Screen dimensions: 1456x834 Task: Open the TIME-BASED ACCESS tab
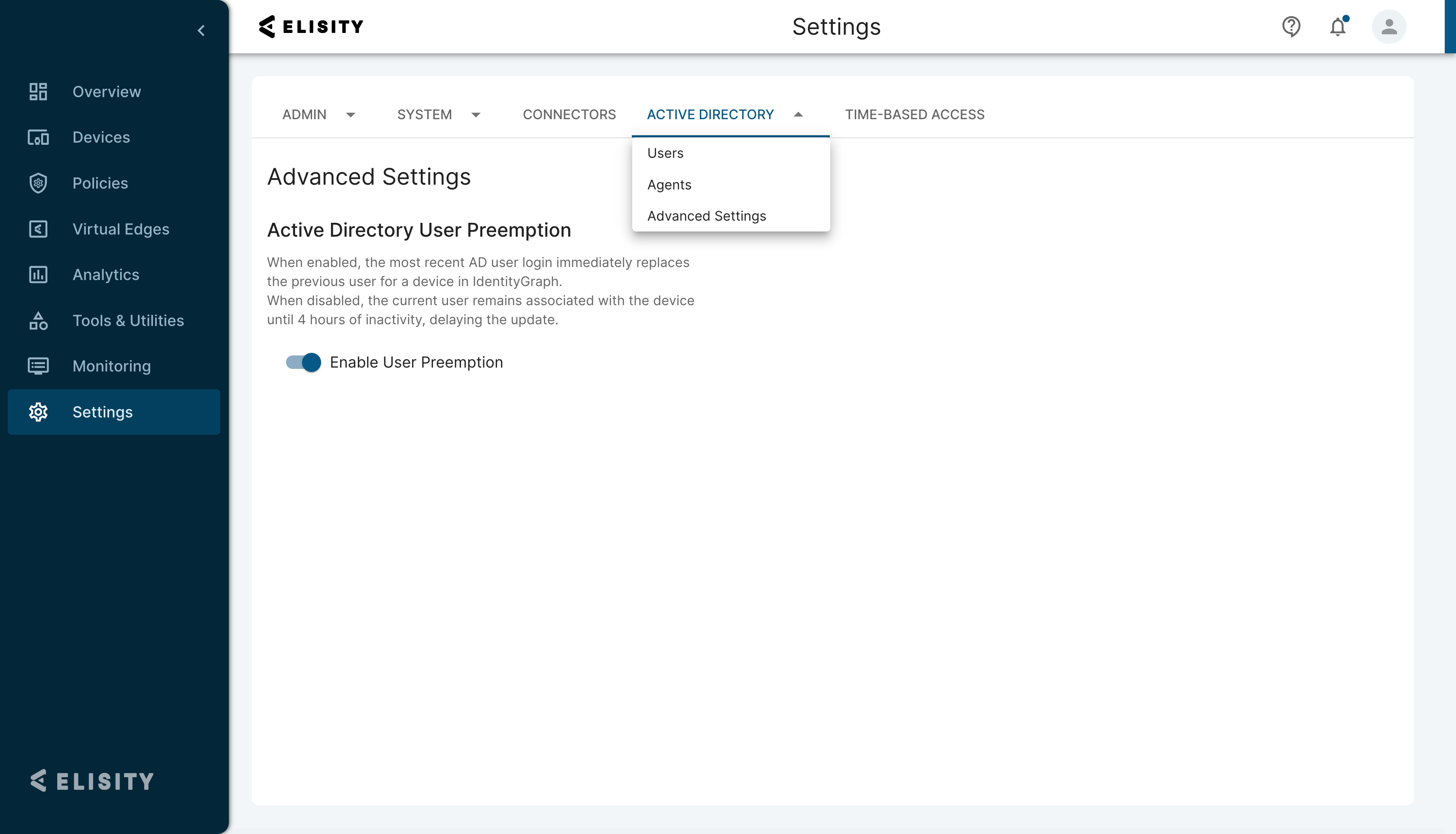pos(914,114)
